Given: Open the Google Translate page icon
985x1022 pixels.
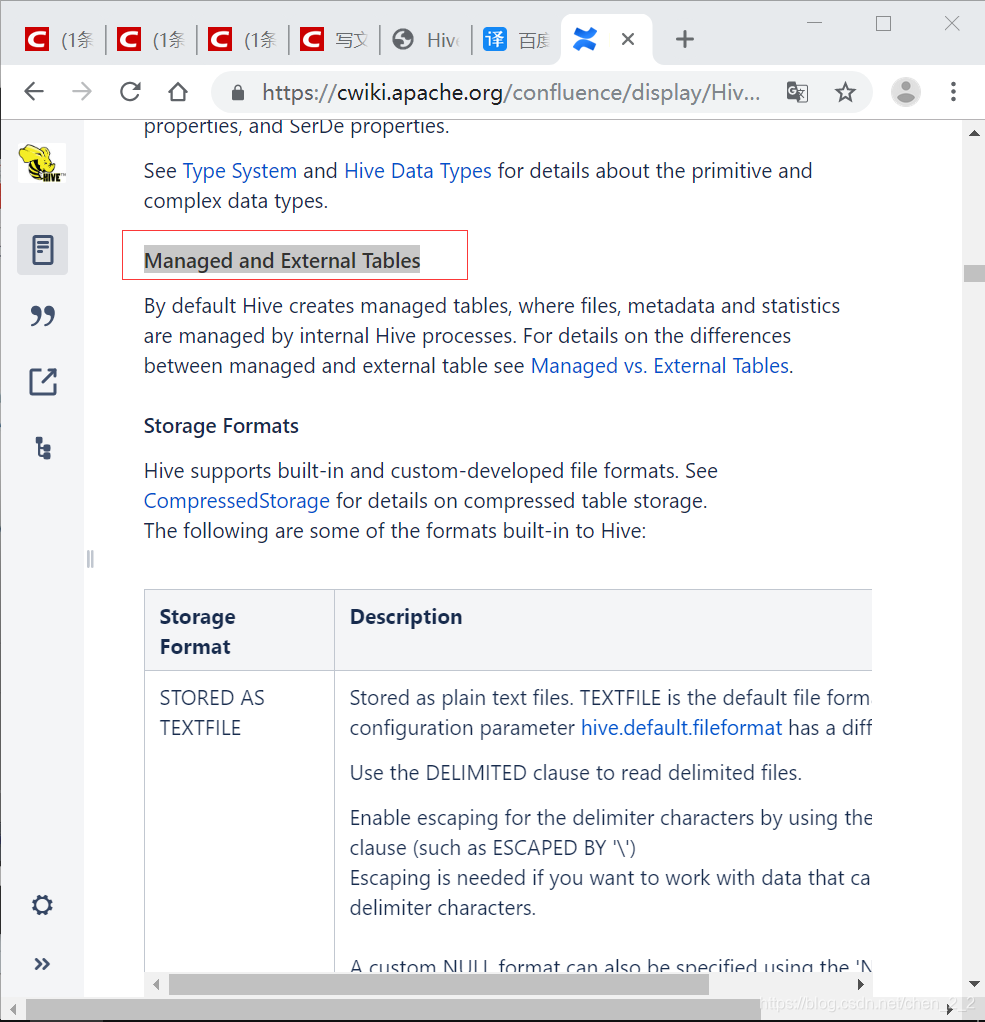Looking at the screenshot, I should [797, 93].
